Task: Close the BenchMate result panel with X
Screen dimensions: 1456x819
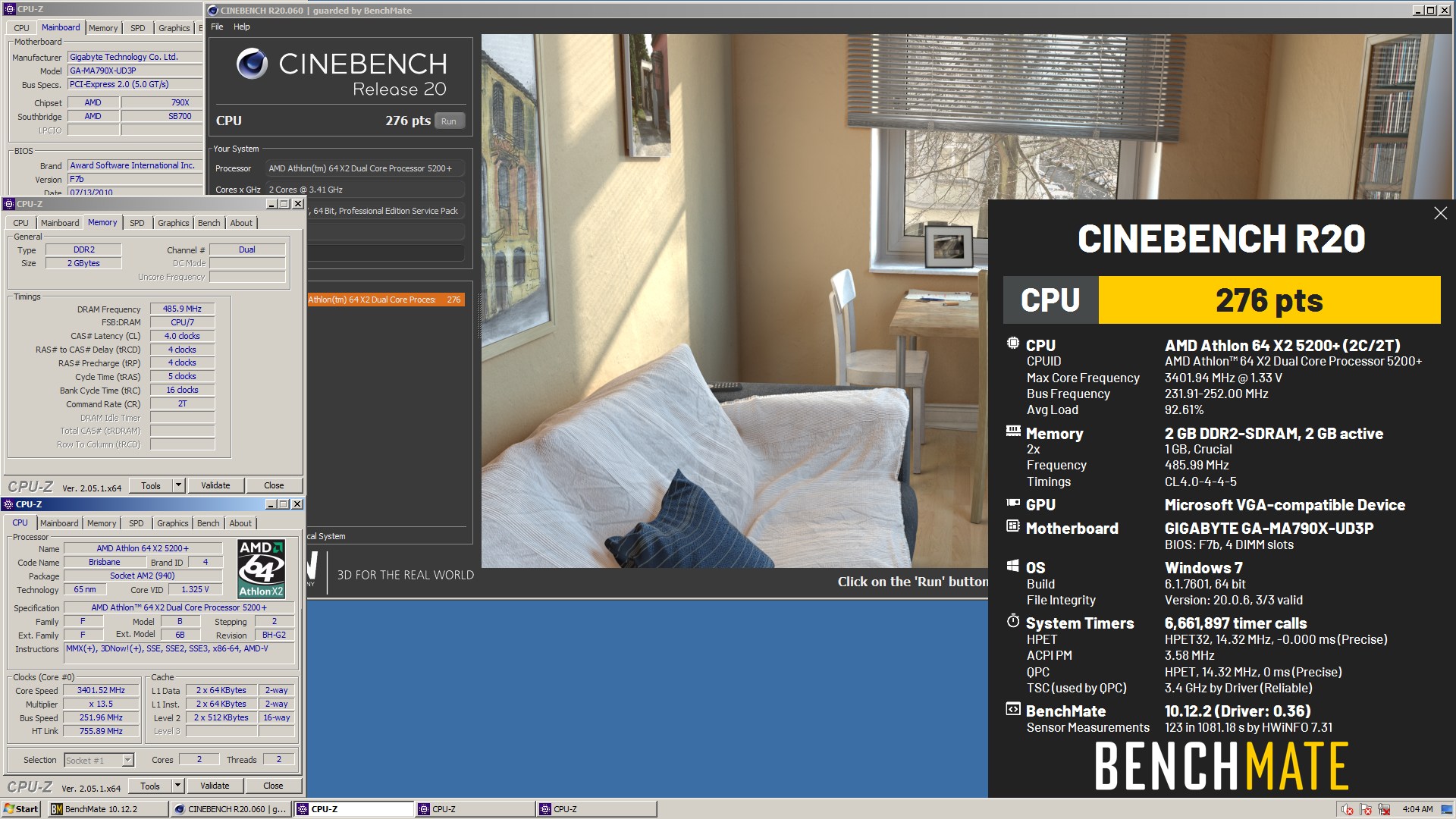Action: pyautogui.click(x=1440, y=213)
